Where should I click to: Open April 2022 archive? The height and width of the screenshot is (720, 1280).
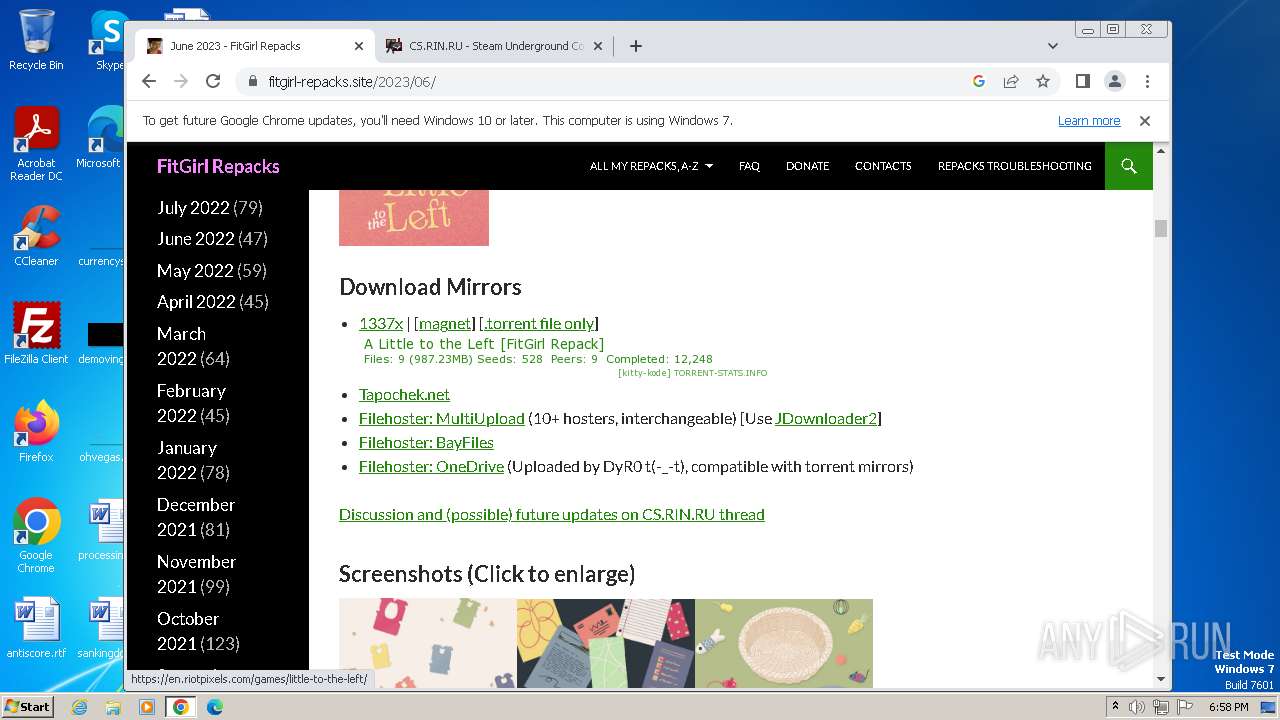coord(196,301)
